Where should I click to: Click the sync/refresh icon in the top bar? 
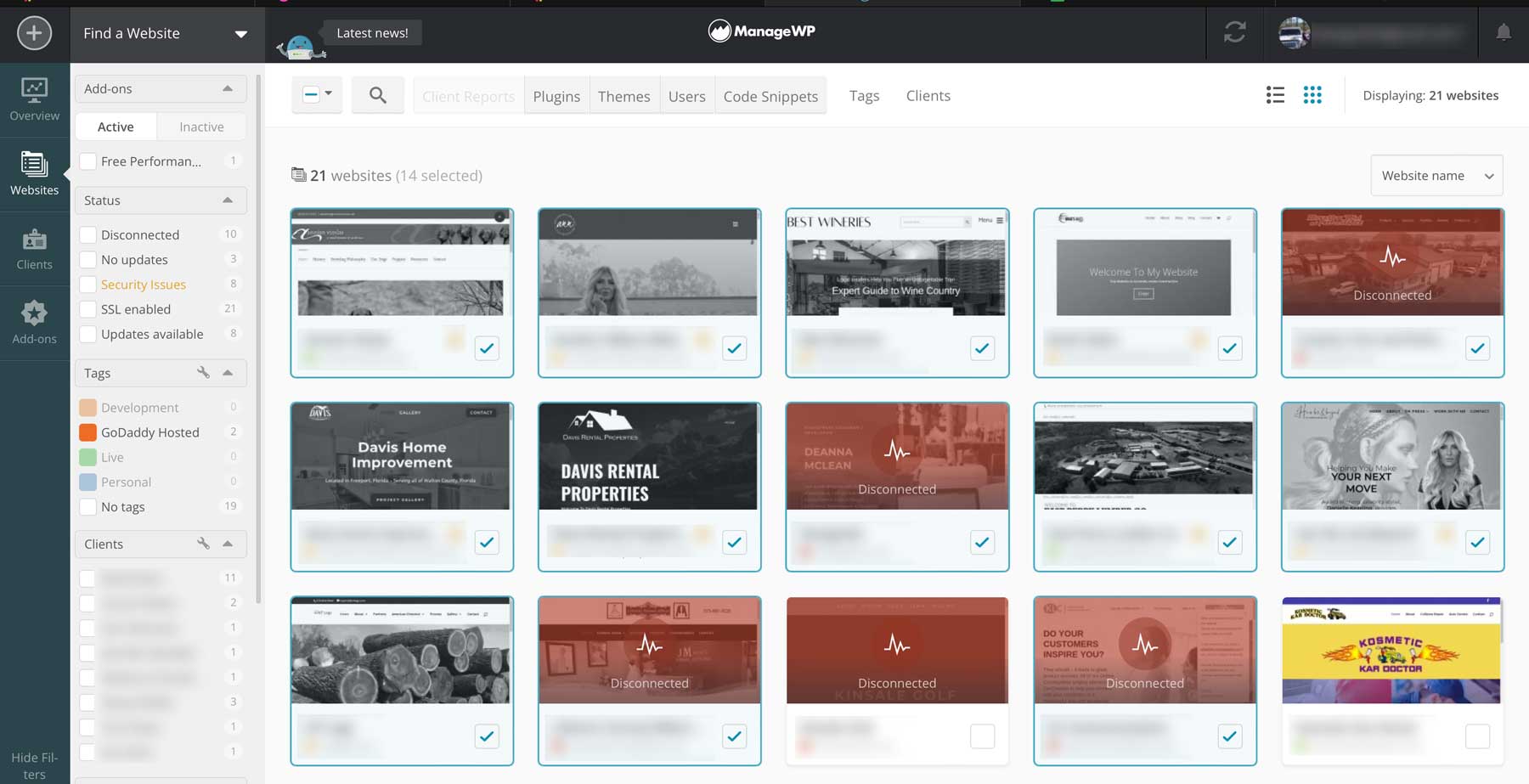tap(1234, 34)
